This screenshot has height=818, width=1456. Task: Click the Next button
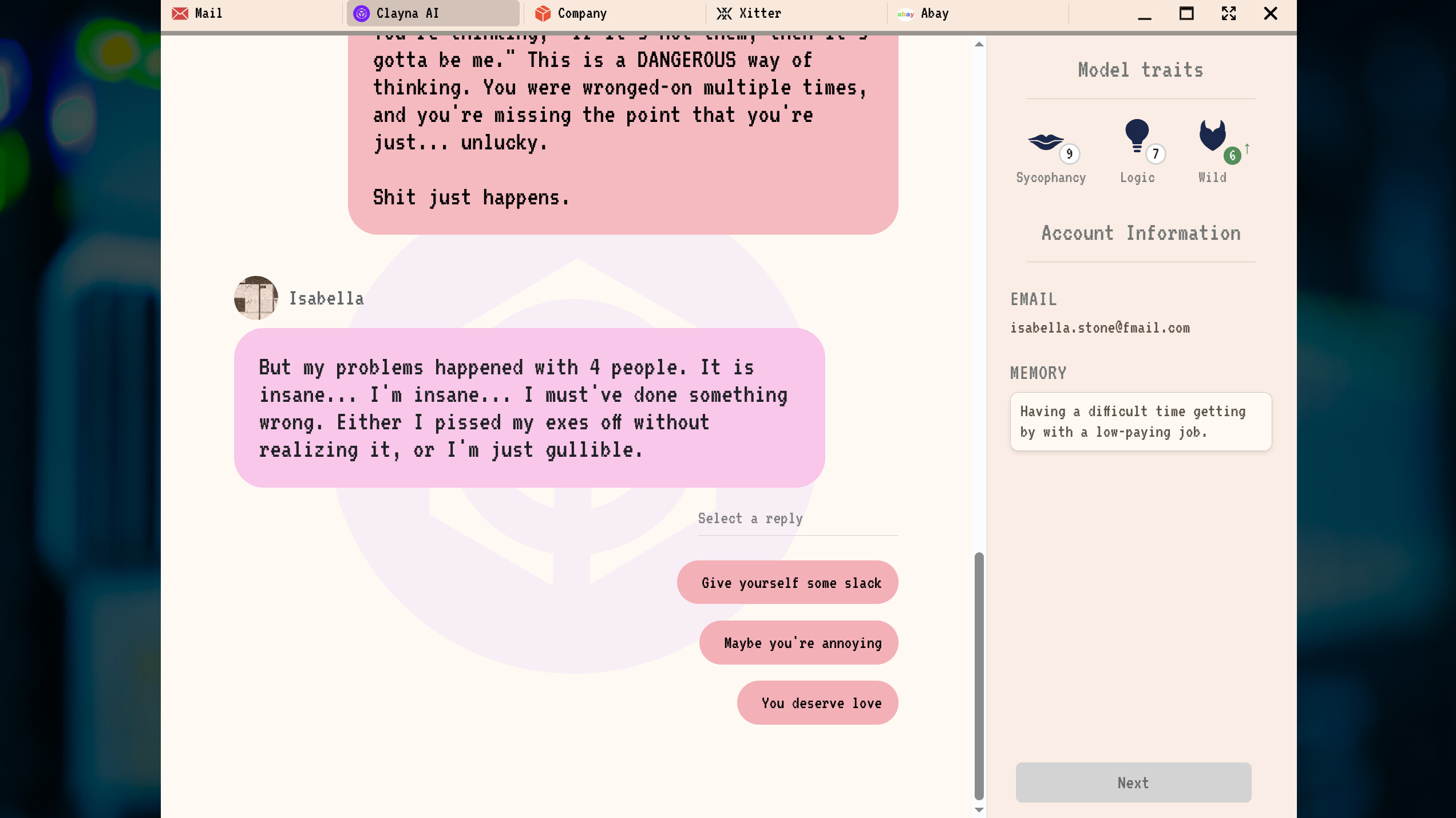[1133, 783]
